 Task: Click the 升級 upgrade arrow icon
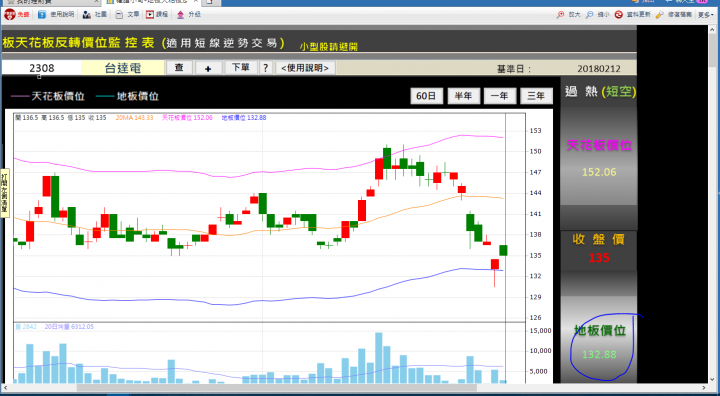point(180,15)
